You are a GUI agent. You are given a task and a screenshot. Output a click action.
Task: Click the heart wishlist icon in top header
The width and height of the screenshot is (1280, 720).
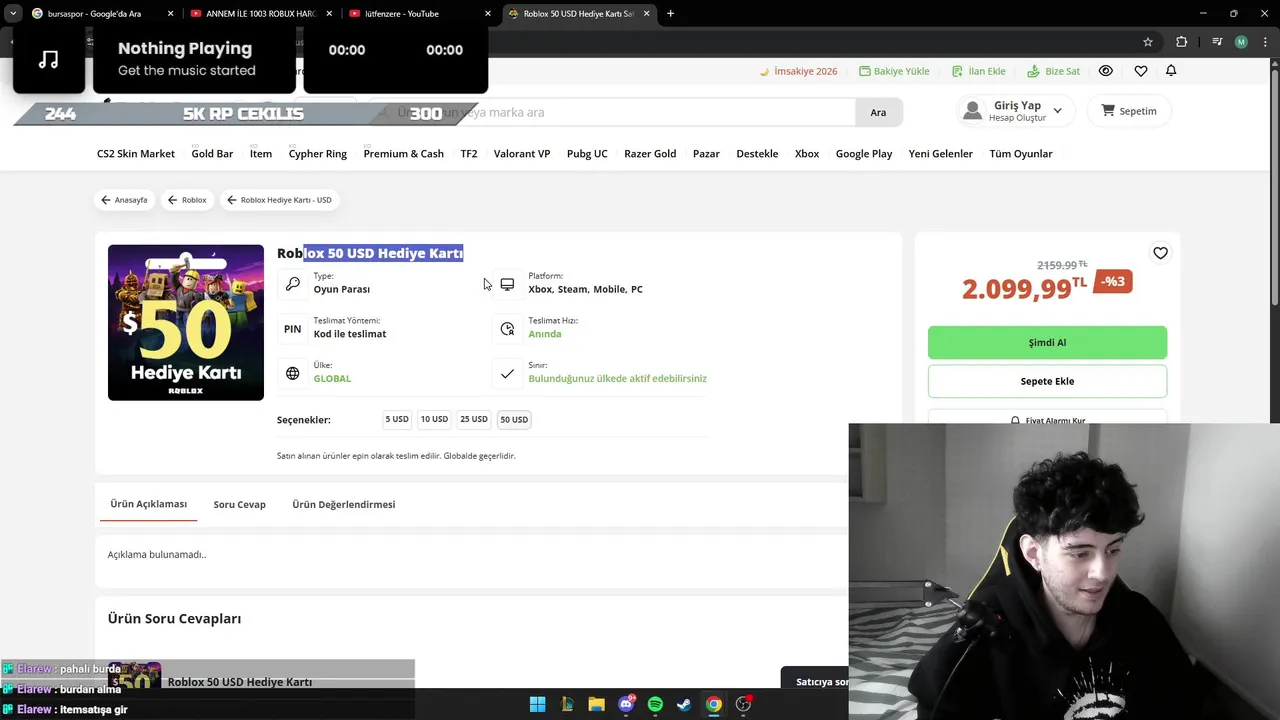1141,71
